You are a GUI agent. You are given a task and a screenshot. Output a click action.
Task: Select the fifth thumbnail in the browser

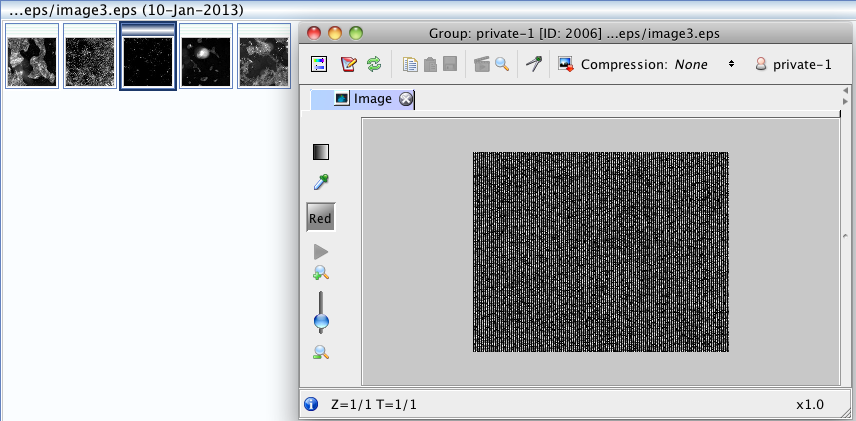(264, 56)
